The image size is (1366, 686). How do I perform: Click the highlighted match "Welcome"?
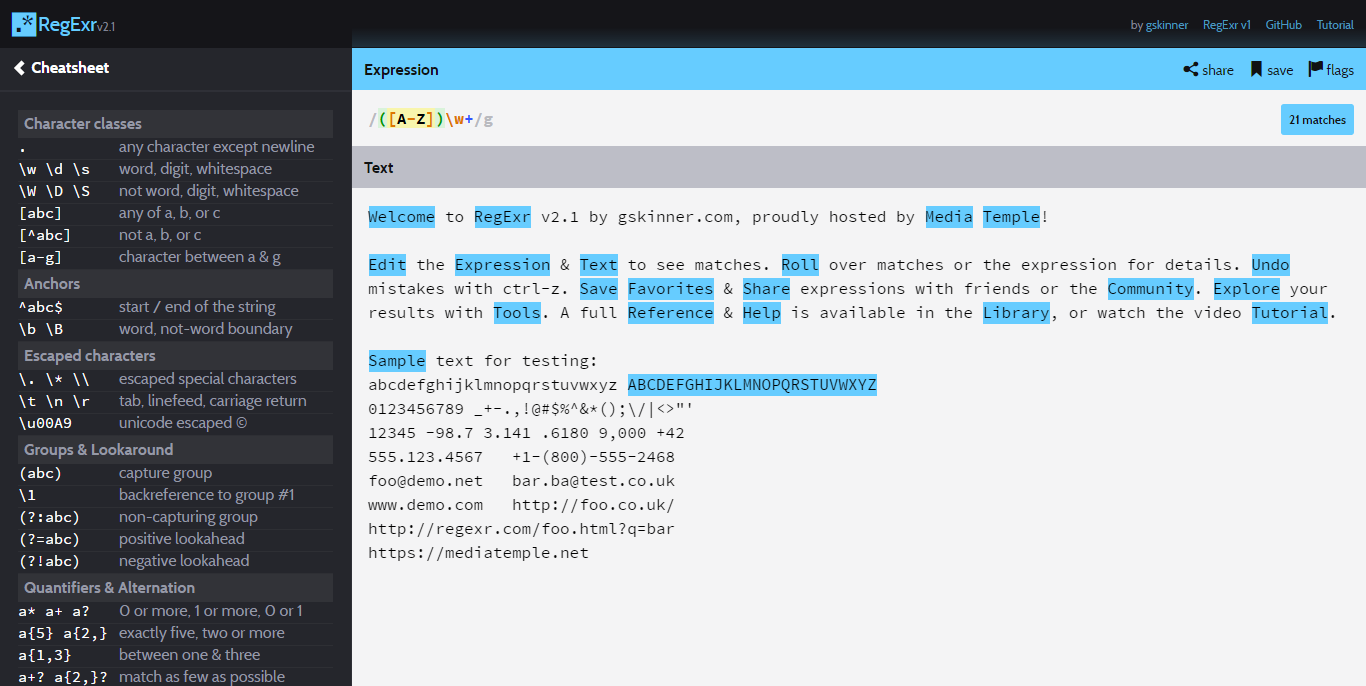tap(402, 217)
